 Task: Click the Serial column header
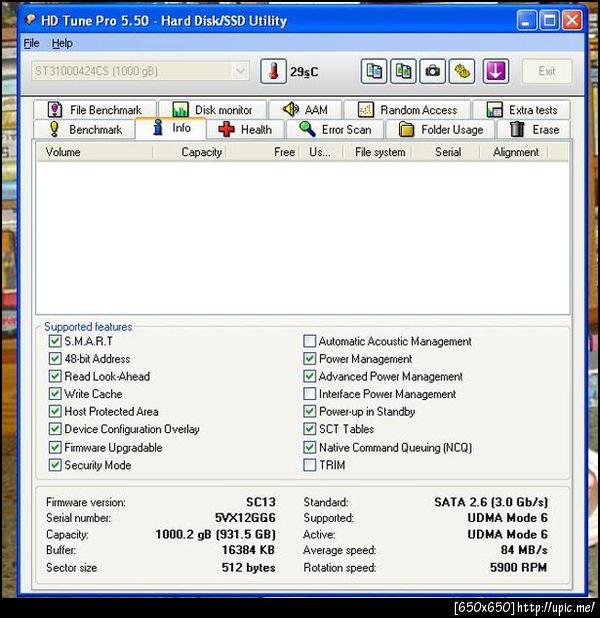click(x=446, y=152)
